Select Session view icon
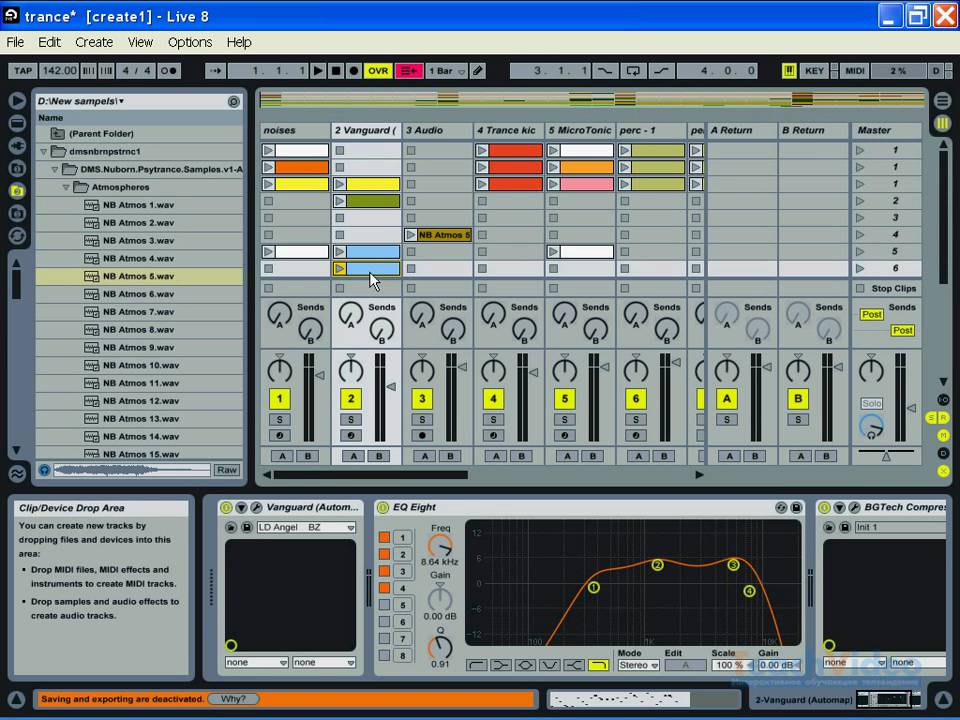Viewport: 960px width, 720px height. pyautogui.click(x=943, y=123)
